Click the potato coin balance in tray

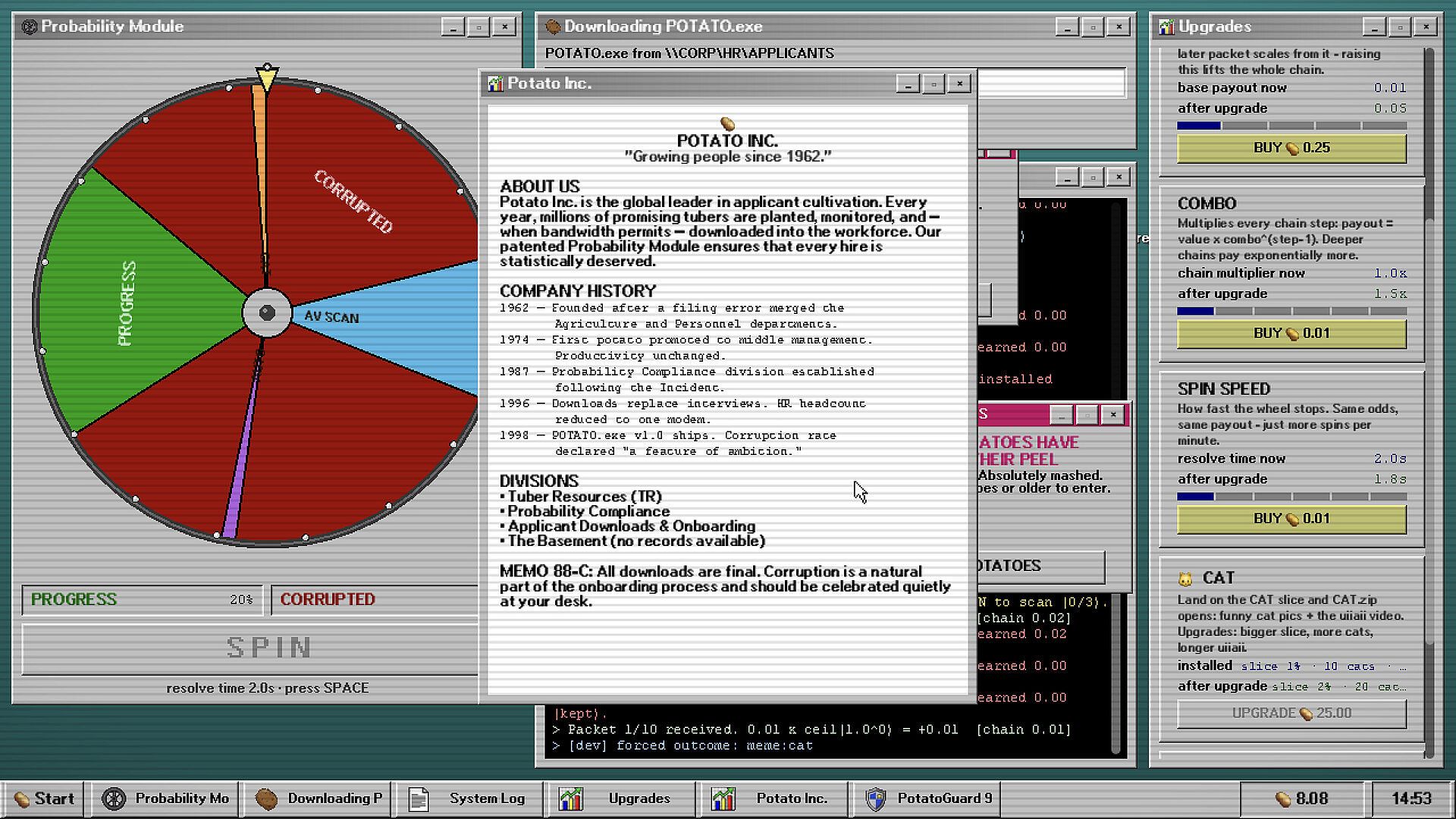point(1301,799)
